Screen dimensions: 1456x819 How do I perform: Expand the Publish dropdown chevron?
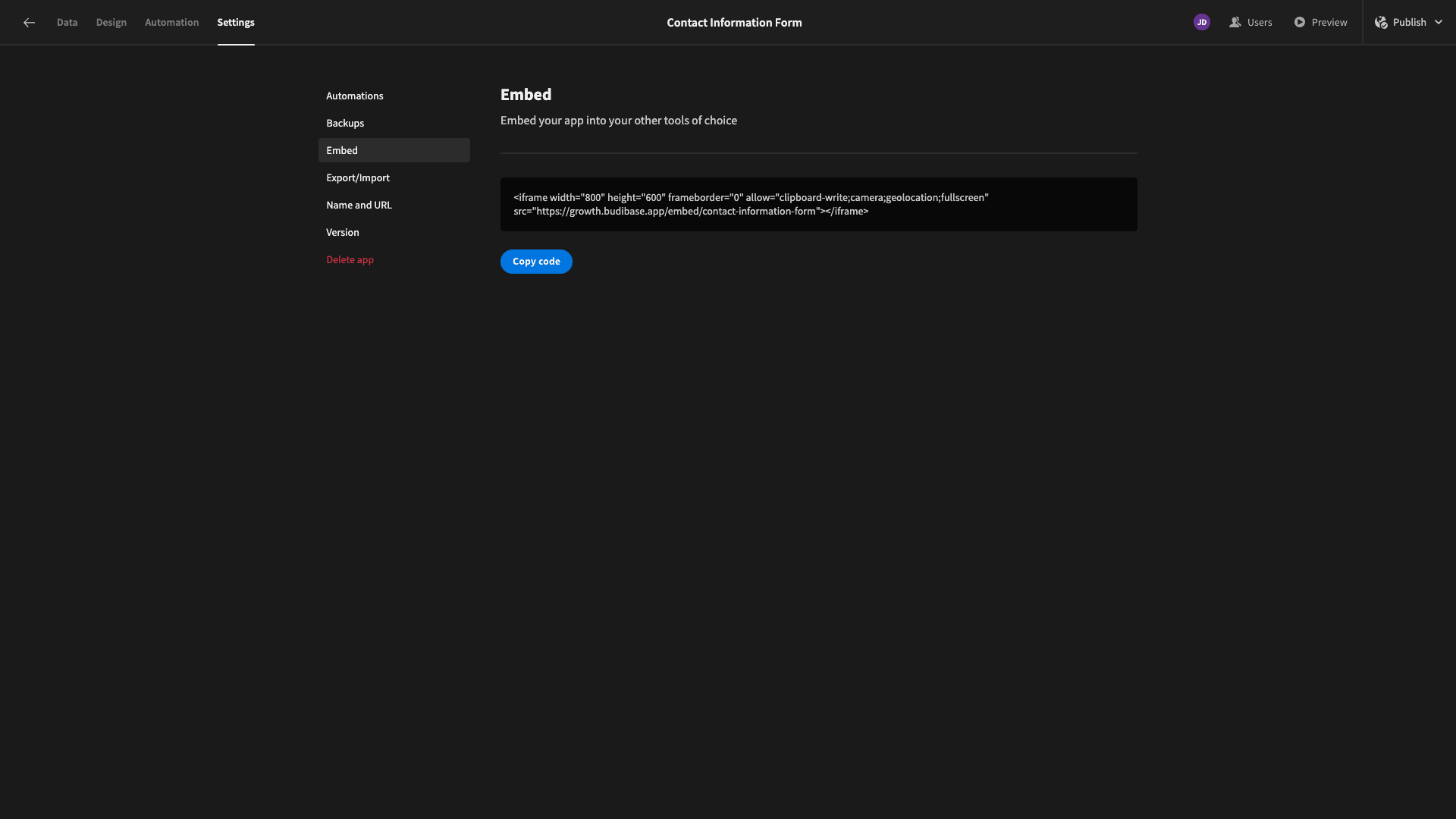point(1439,23)
